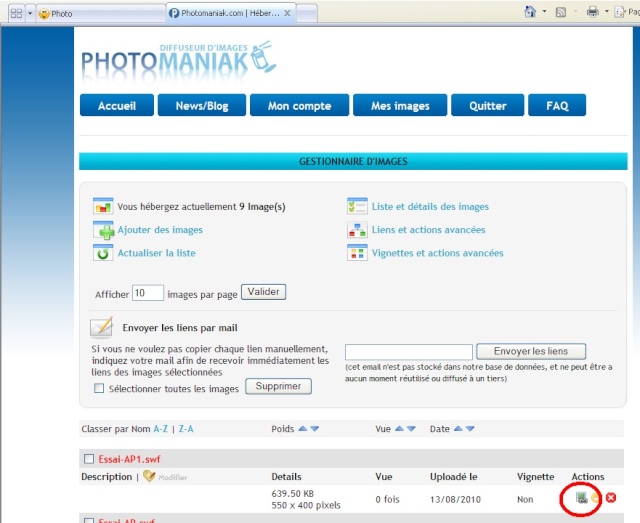Open the News/Blog menu
This screenshot has height=523, width=640.
[202, 105]
